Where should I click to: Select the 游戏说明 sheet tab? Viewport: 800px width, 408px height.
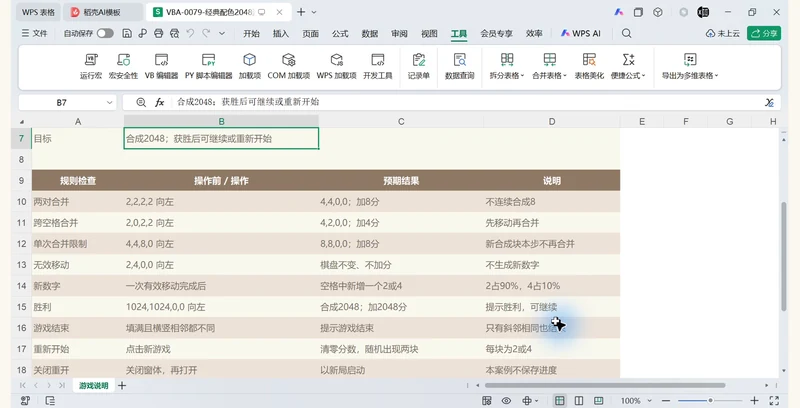click(x=93, y=386)
